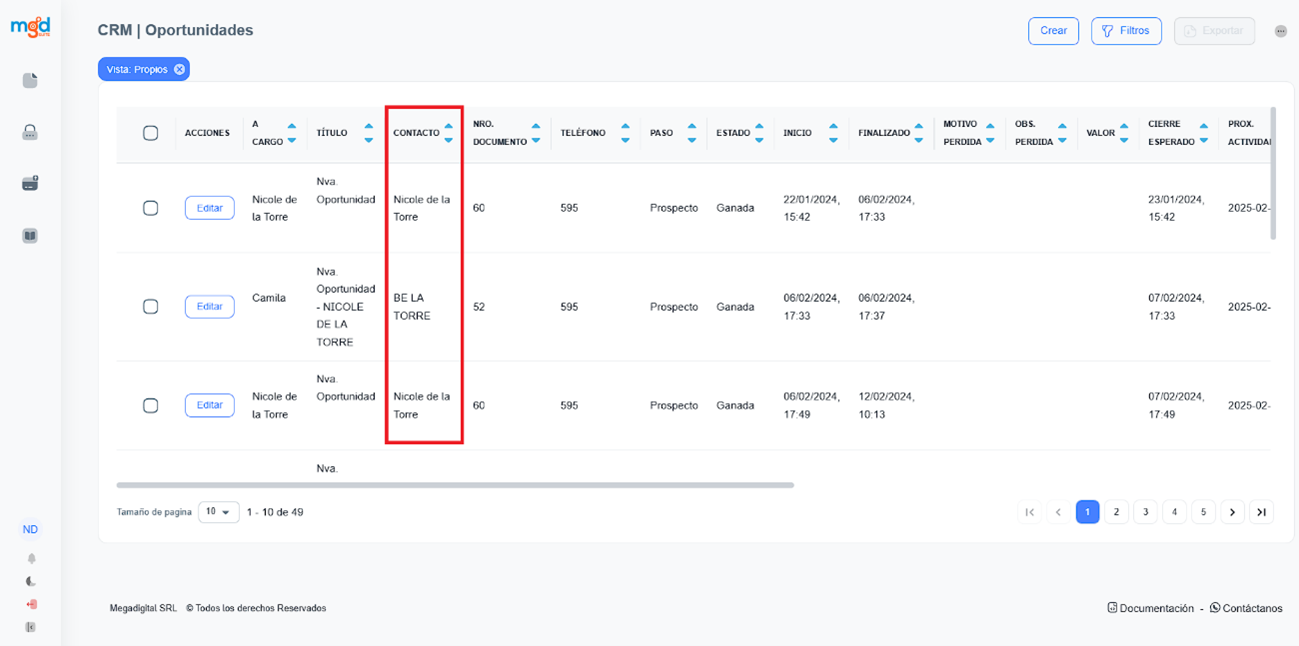This screenshot has height=646, width=1299.
Task: Click the Crear button
Action: click(1053, 31)
